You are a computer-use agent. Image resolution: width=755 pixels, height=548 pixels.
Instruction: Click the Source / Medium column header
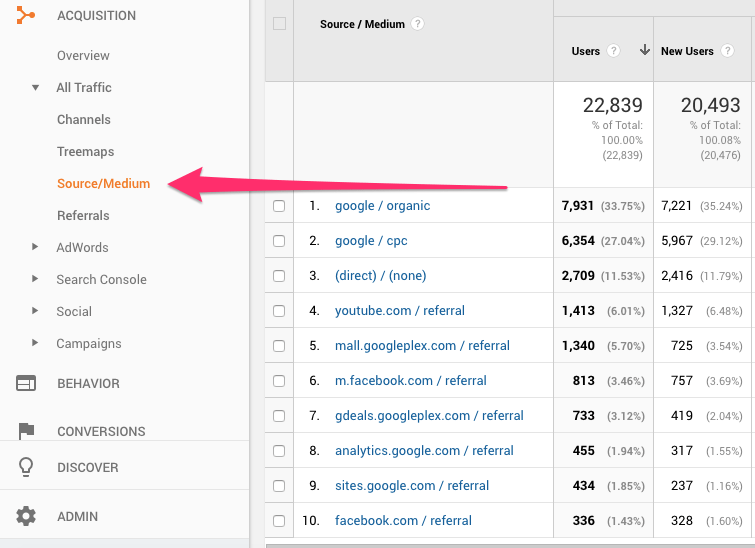pos(362,24)
